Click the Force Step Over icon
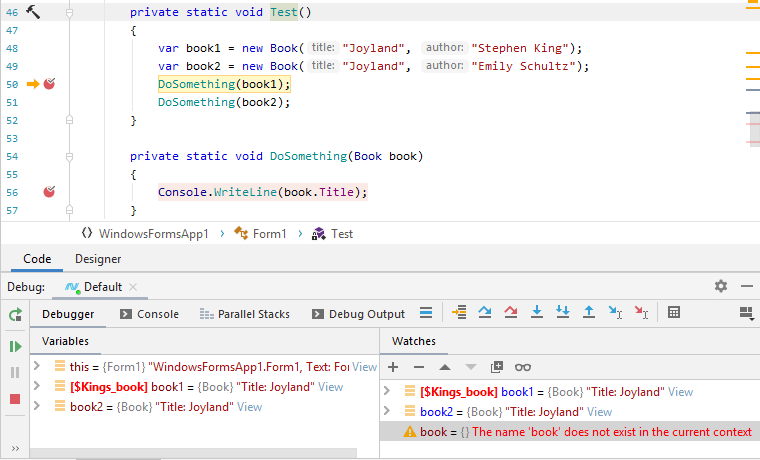This screenshot has height=460, width=760. pos(511,312)
